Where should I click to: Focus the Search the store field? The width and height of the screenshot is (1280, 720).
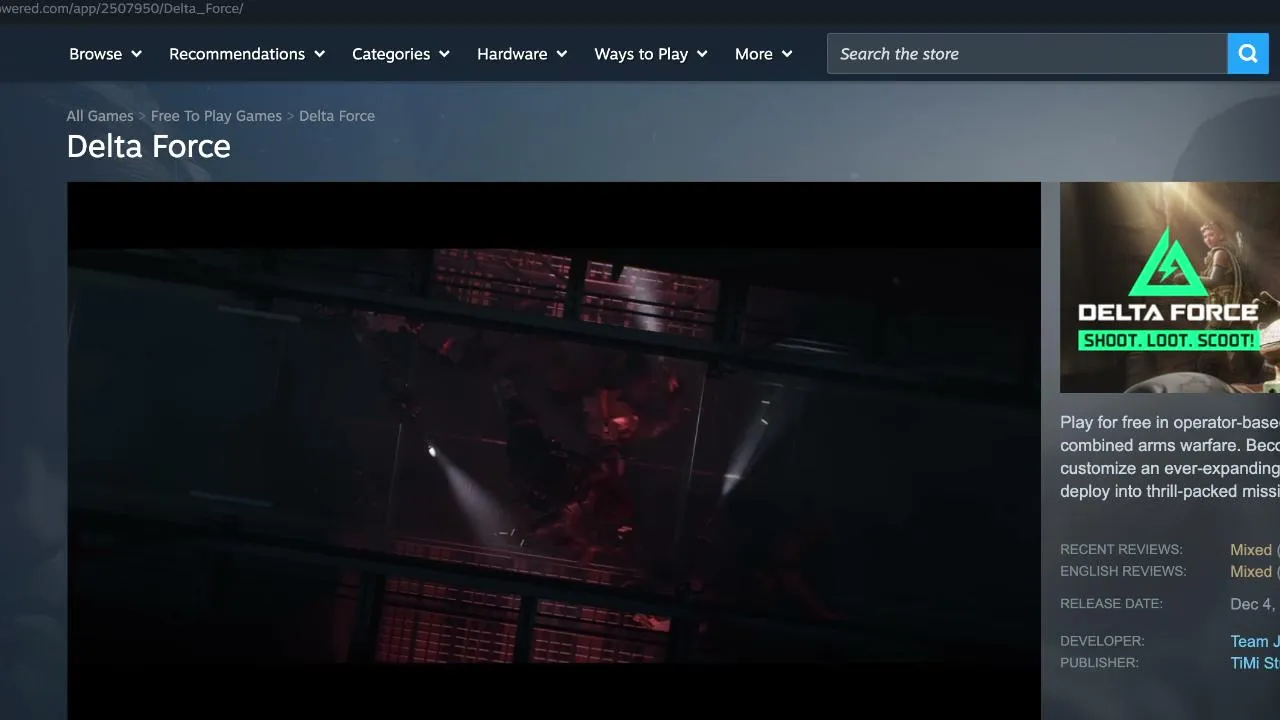click(x=1027, y=54)
